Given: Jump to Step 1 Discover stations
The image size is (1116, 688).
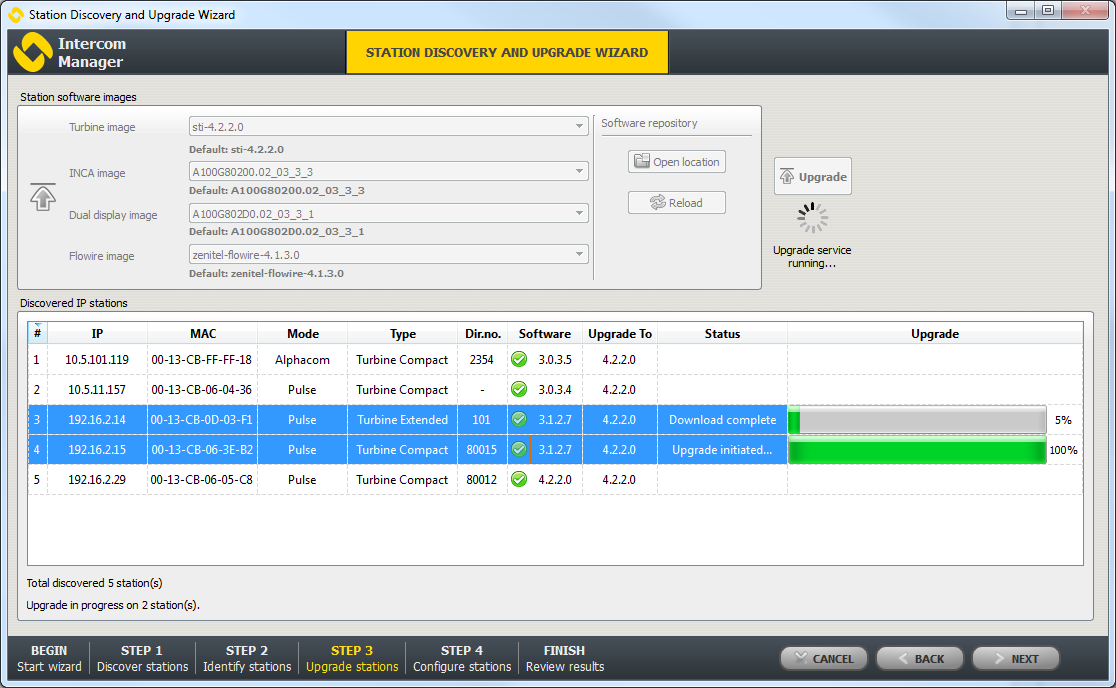Looking at the screenshot, I should [x=142, y=658].
